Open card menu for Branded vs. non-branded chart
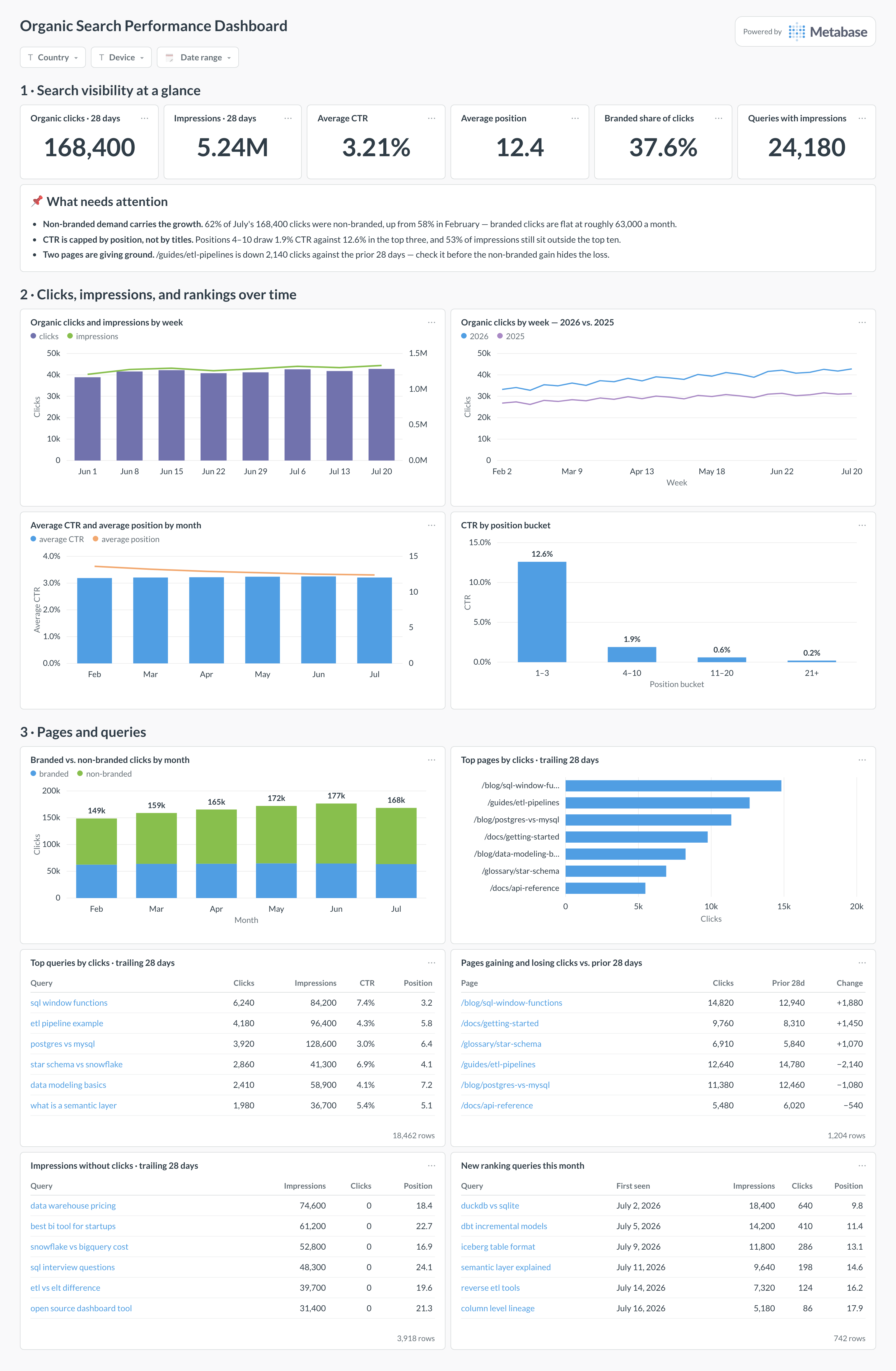 point(431,760)
